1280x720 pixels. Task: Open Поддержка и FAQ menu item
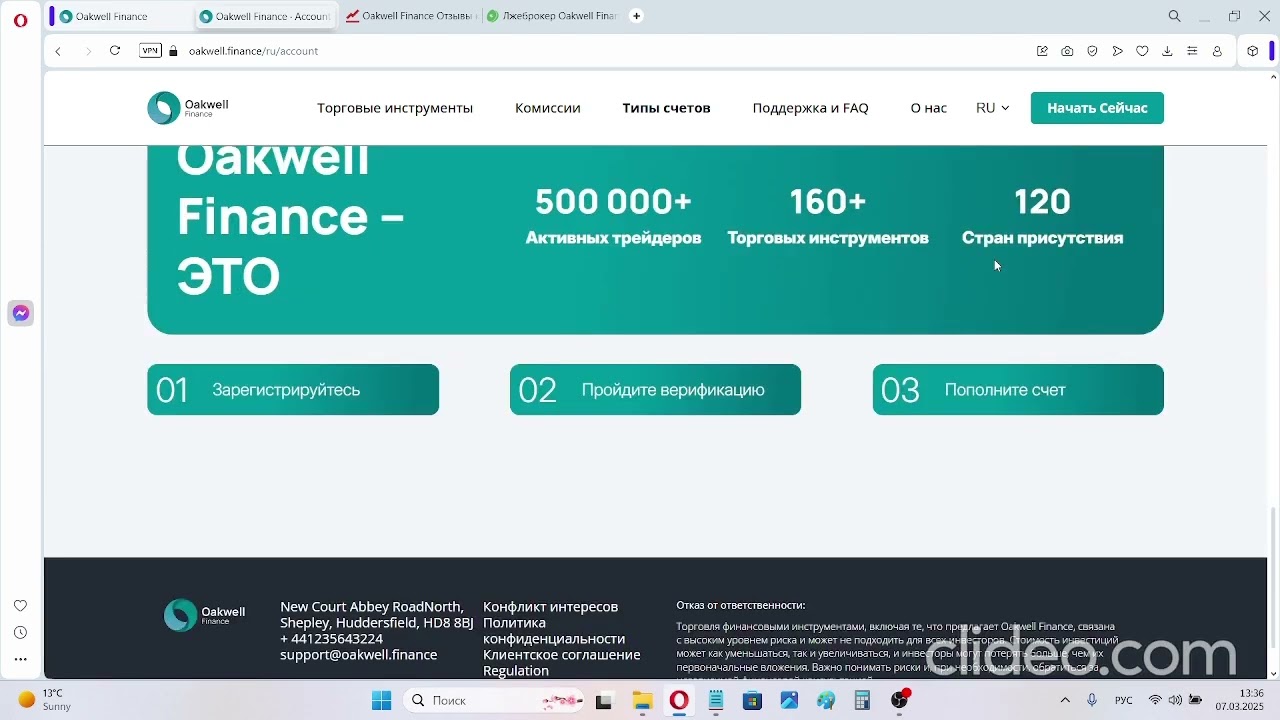pyautogui.click(x=810, y=108)
